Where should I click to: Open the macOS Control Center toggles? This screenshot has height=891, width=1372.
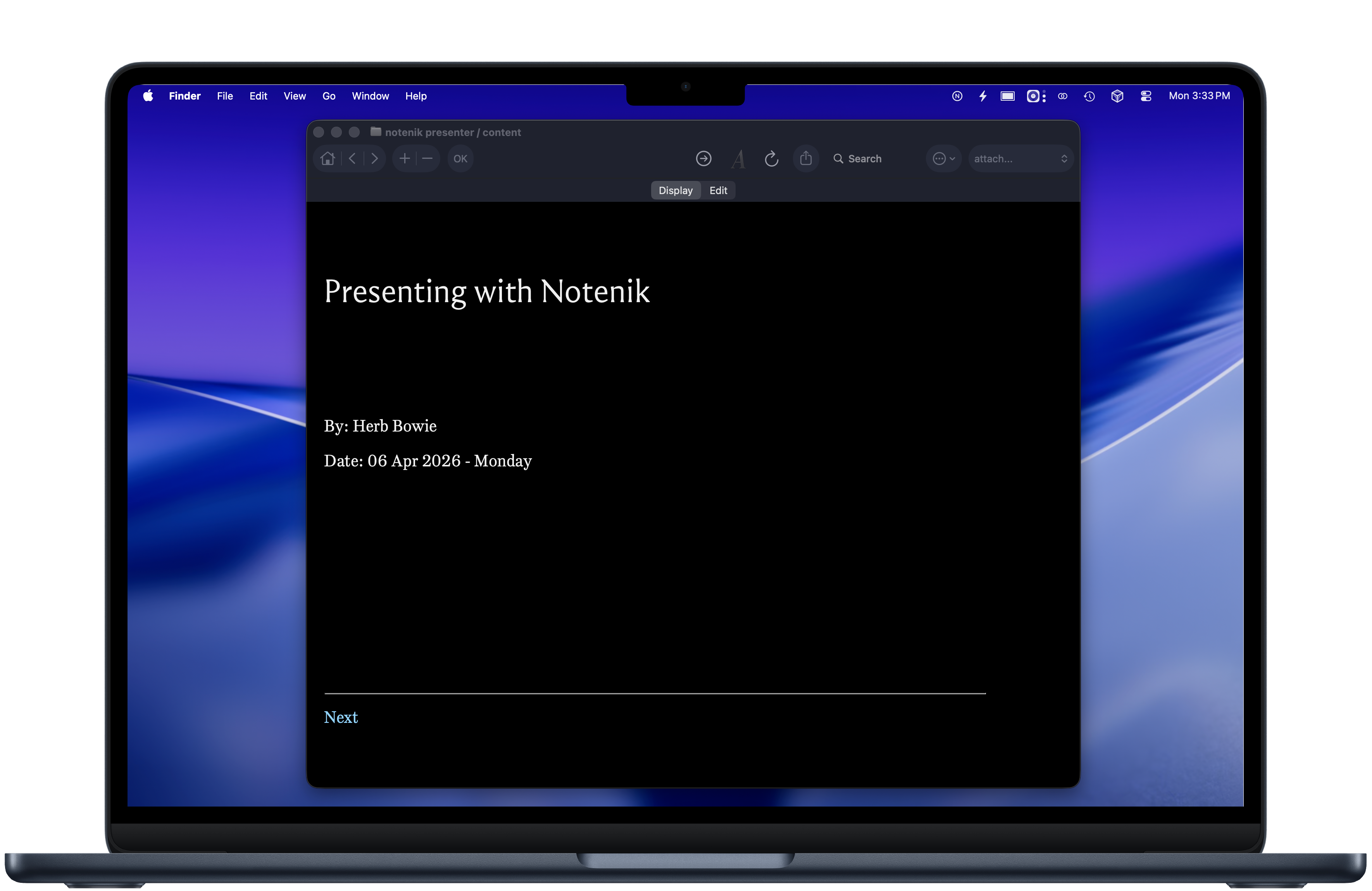click(1145, 96)
